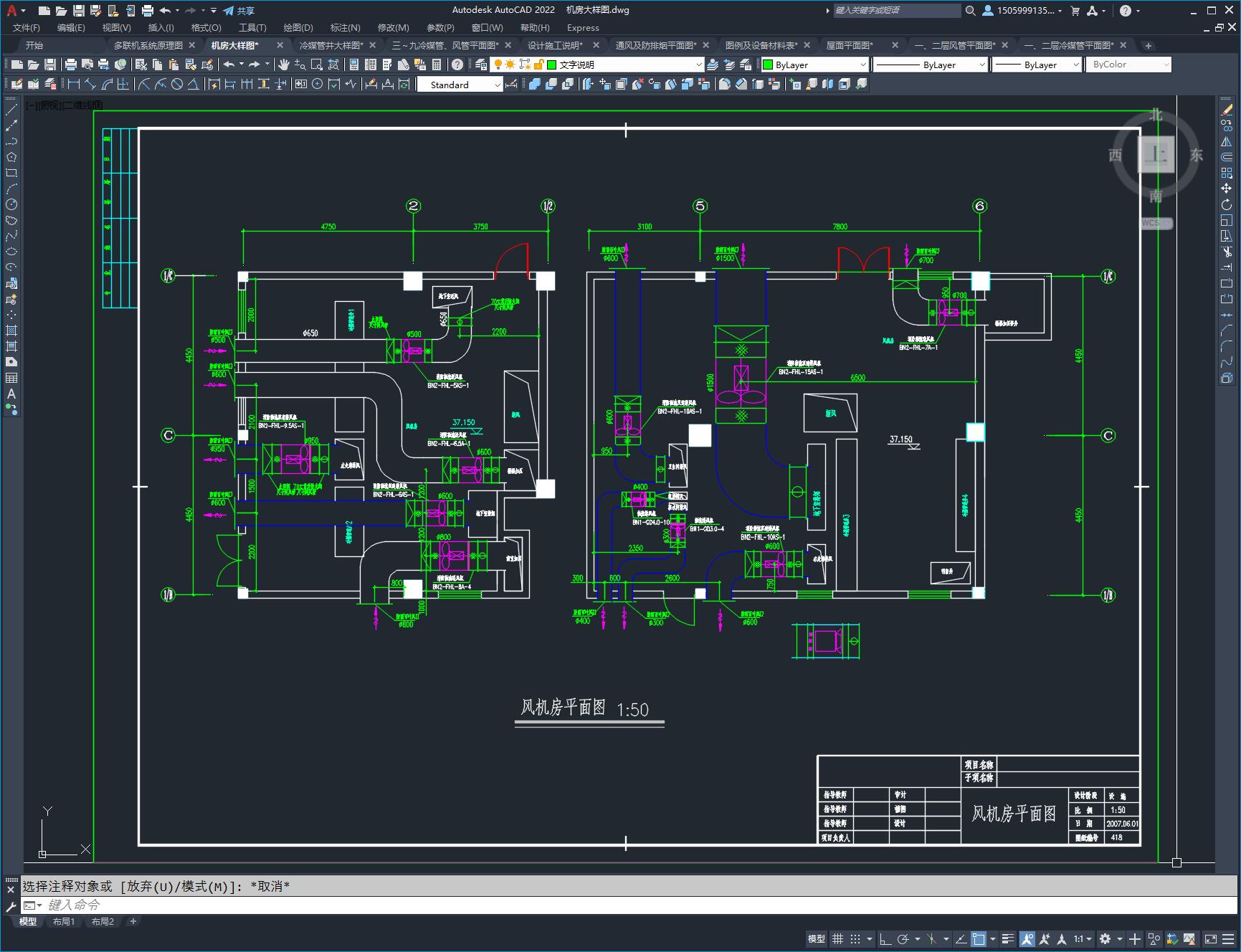The width and height of the screenshot is (1241, 952).
Task: Select the Spline draw tool
Action: (x=11, y=237)
